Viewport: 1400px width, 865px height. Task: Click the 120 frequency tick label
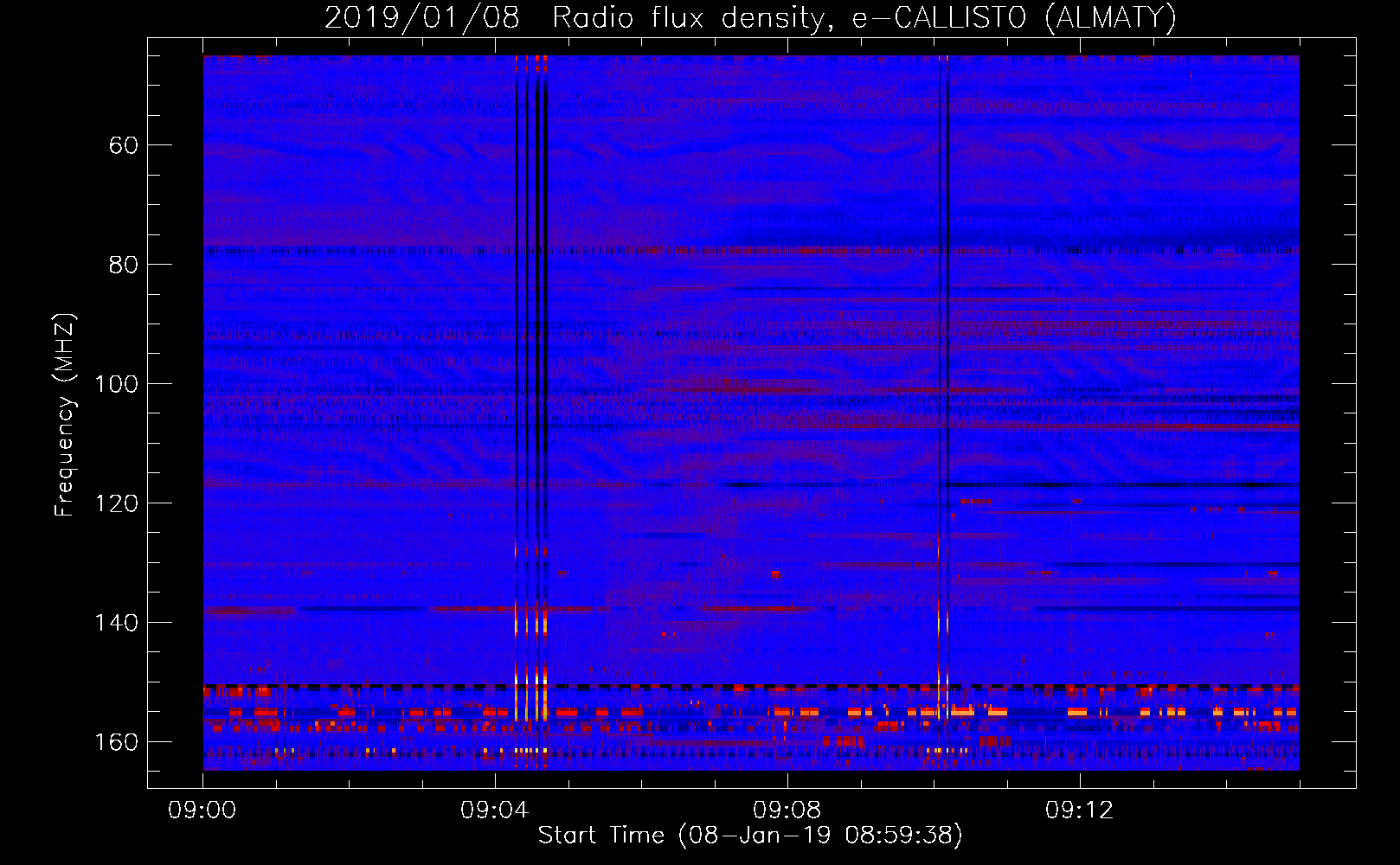117,503
